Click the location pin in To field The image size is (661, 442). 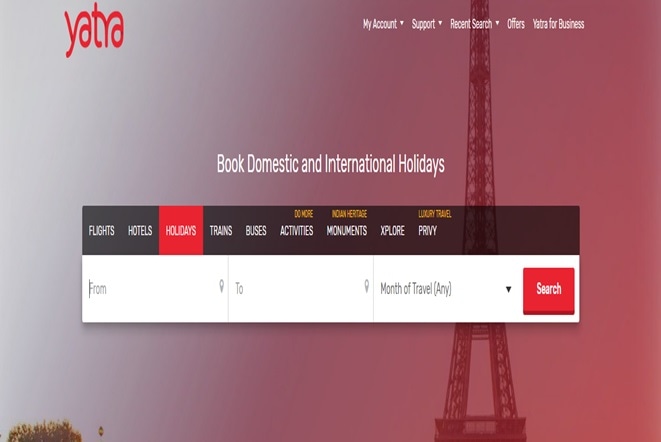pyautogui.click(x=367, y=287)
